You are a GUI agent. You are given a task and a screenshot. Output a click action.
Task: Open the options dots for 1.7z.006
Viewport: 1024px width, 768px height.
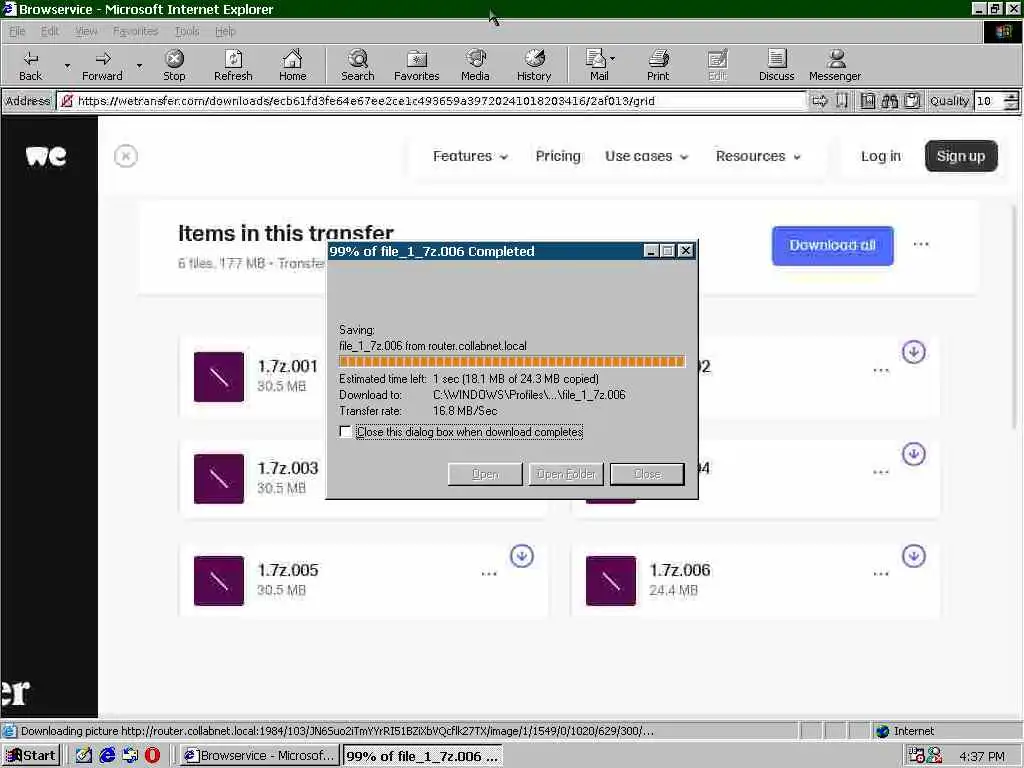point(881,574)
